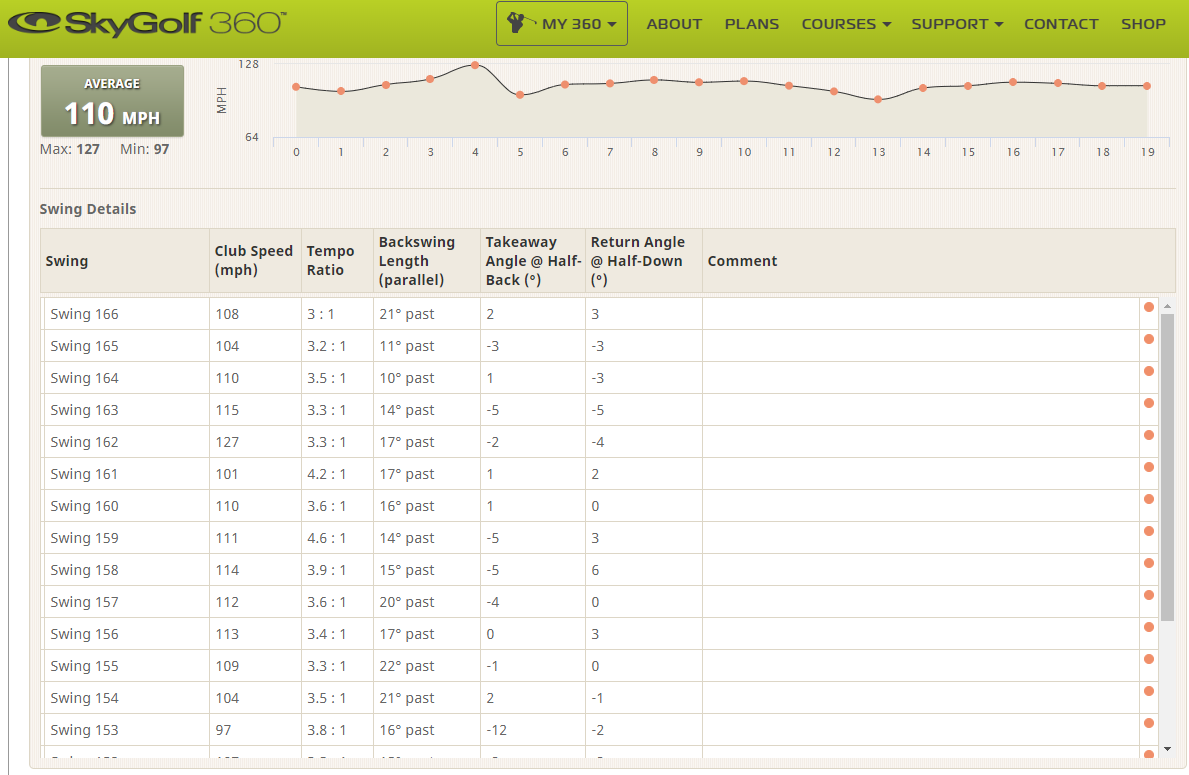Select the Swing 166 row label
The width and height of the screenshot is (1189, 775).
[x=84, y=314]
